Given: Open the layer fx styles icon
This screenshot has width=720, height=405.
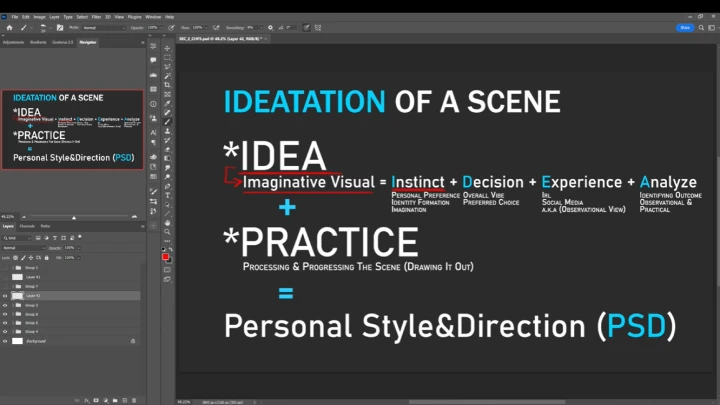Looking at the screenshot, I should pos(86,400).
